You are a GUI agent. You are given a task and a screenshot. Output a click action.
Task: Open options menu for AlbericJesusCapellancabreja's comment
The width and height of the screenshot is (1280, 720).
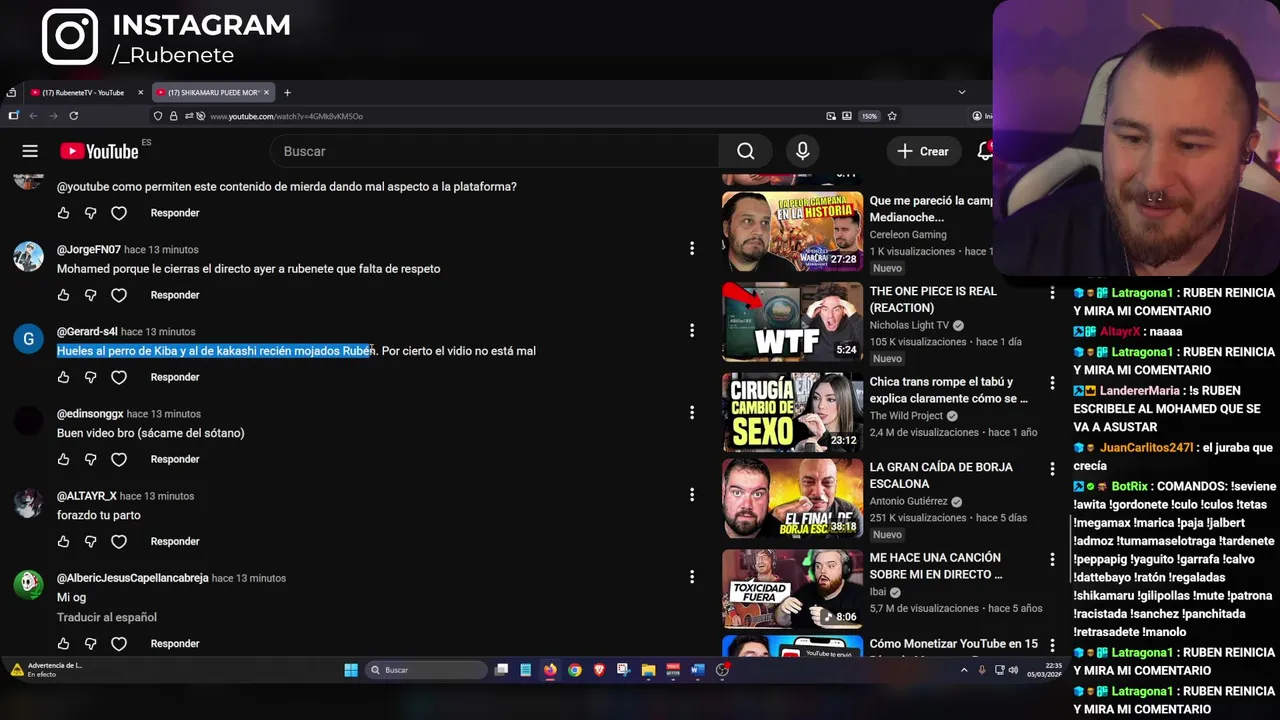[x=691, y=576]
